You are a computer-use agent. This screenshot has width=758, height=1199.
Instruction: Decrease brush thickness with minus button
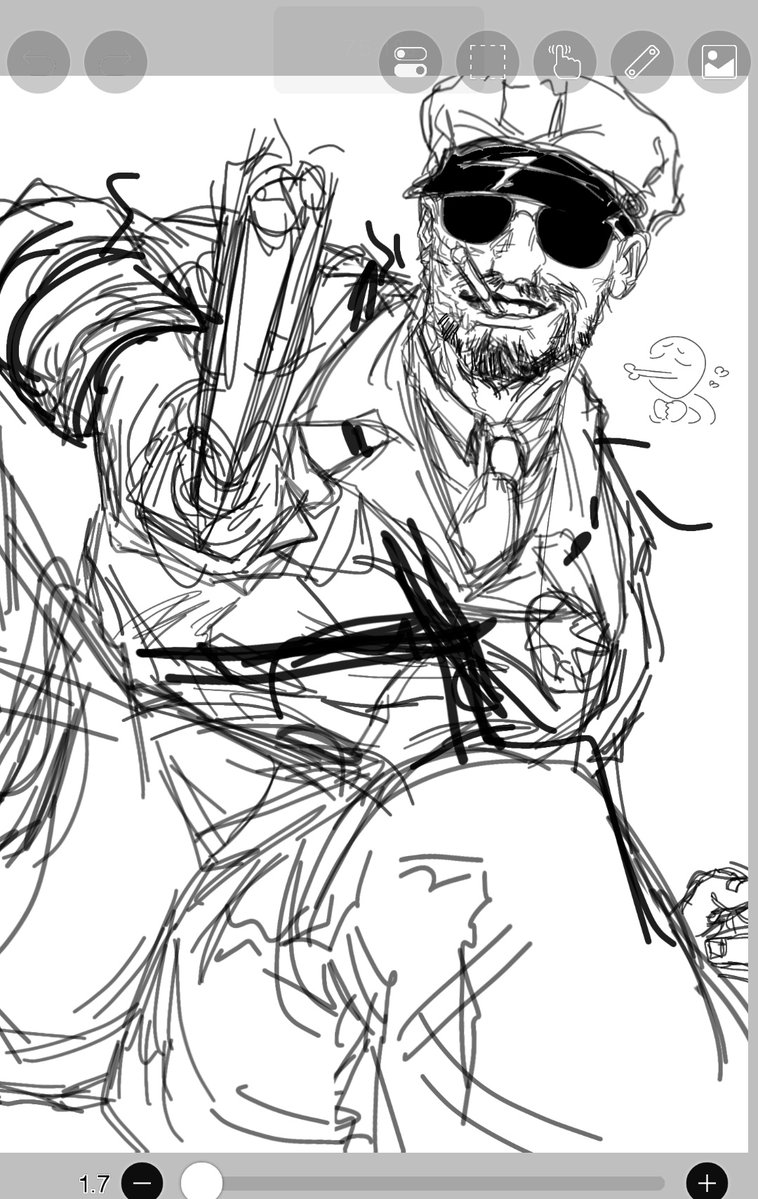pyautogui.click(x=142, y=1182)
